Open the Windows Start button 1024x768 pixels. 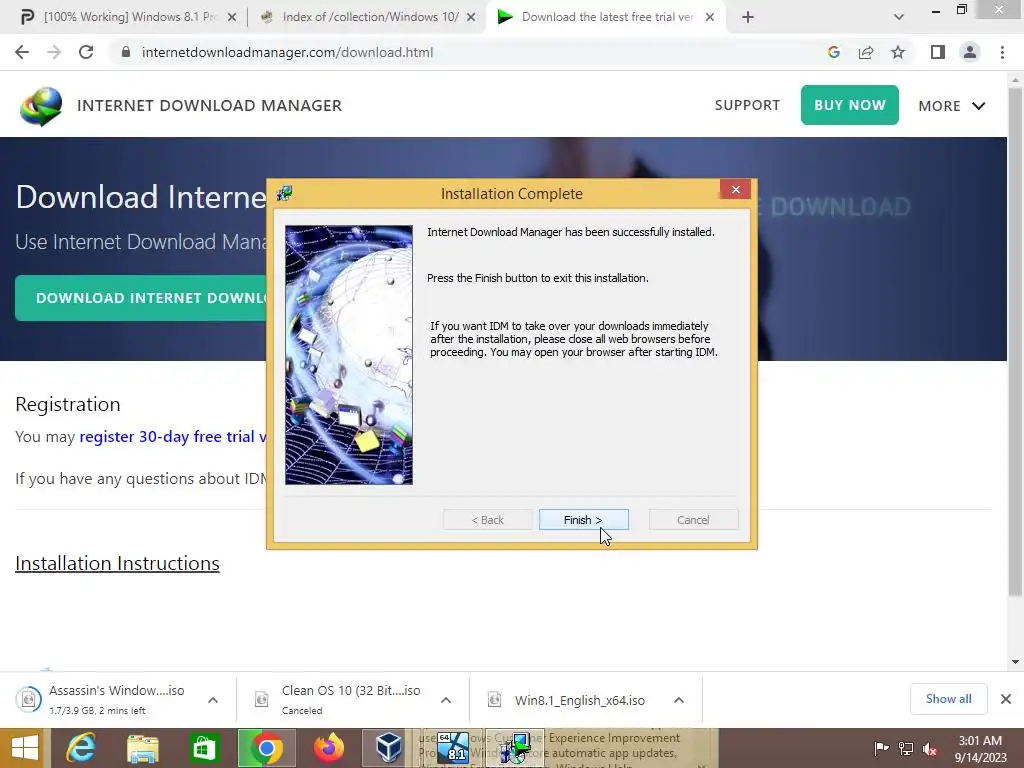(24, 748)
